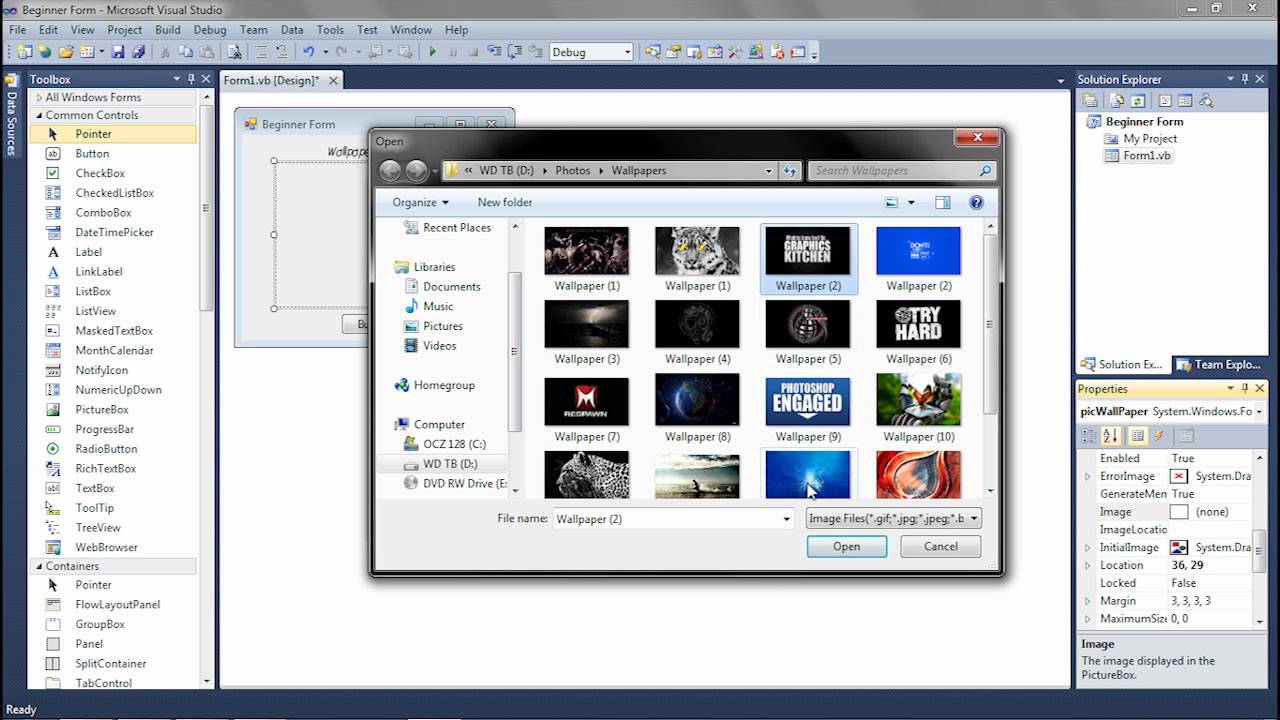The width and height of the screenshot is (1280, 720).
Task: Select Documents under Libraries
Action: pos(451,287)
